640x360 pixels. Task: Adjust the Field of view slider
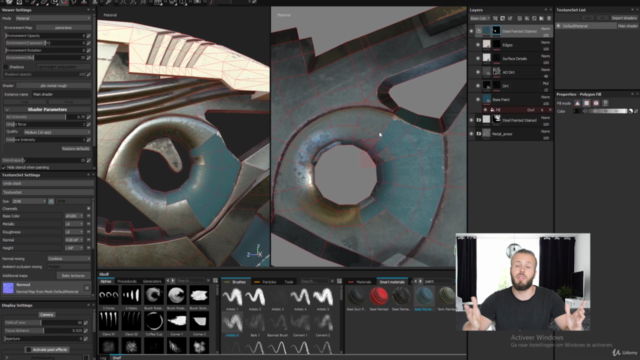[x=44, y=322]
